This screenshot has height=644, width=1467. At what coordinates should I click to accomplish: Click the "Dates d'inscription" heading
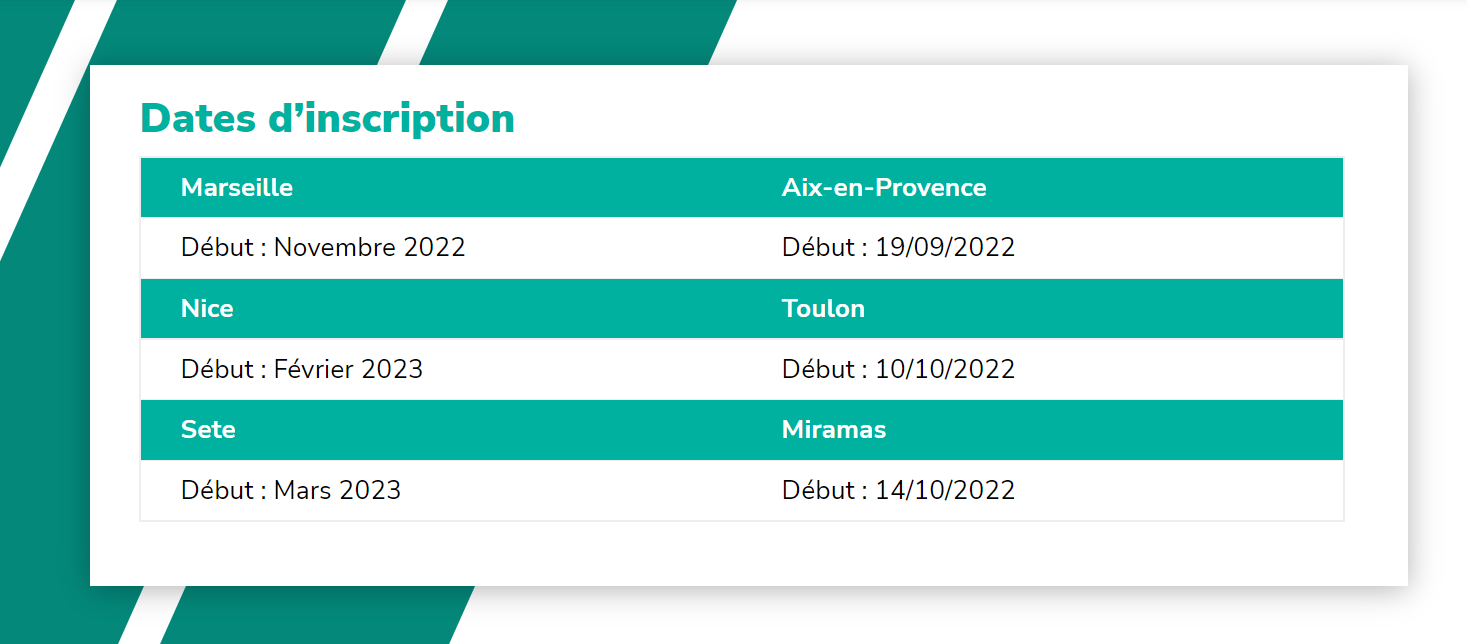(327, 119)
